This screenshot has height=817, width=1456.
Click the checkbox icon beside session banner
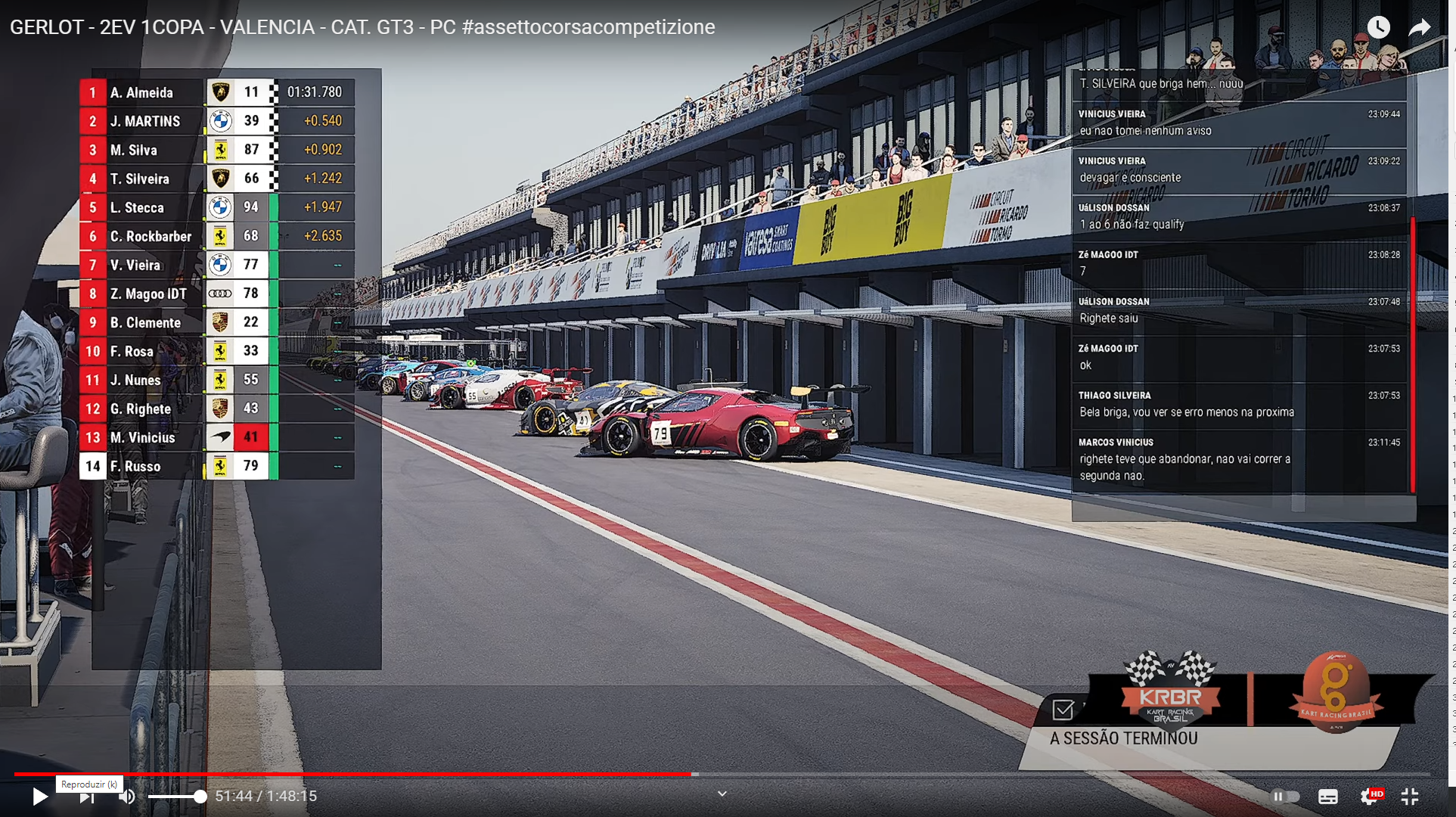click(x=1063, y=710)
